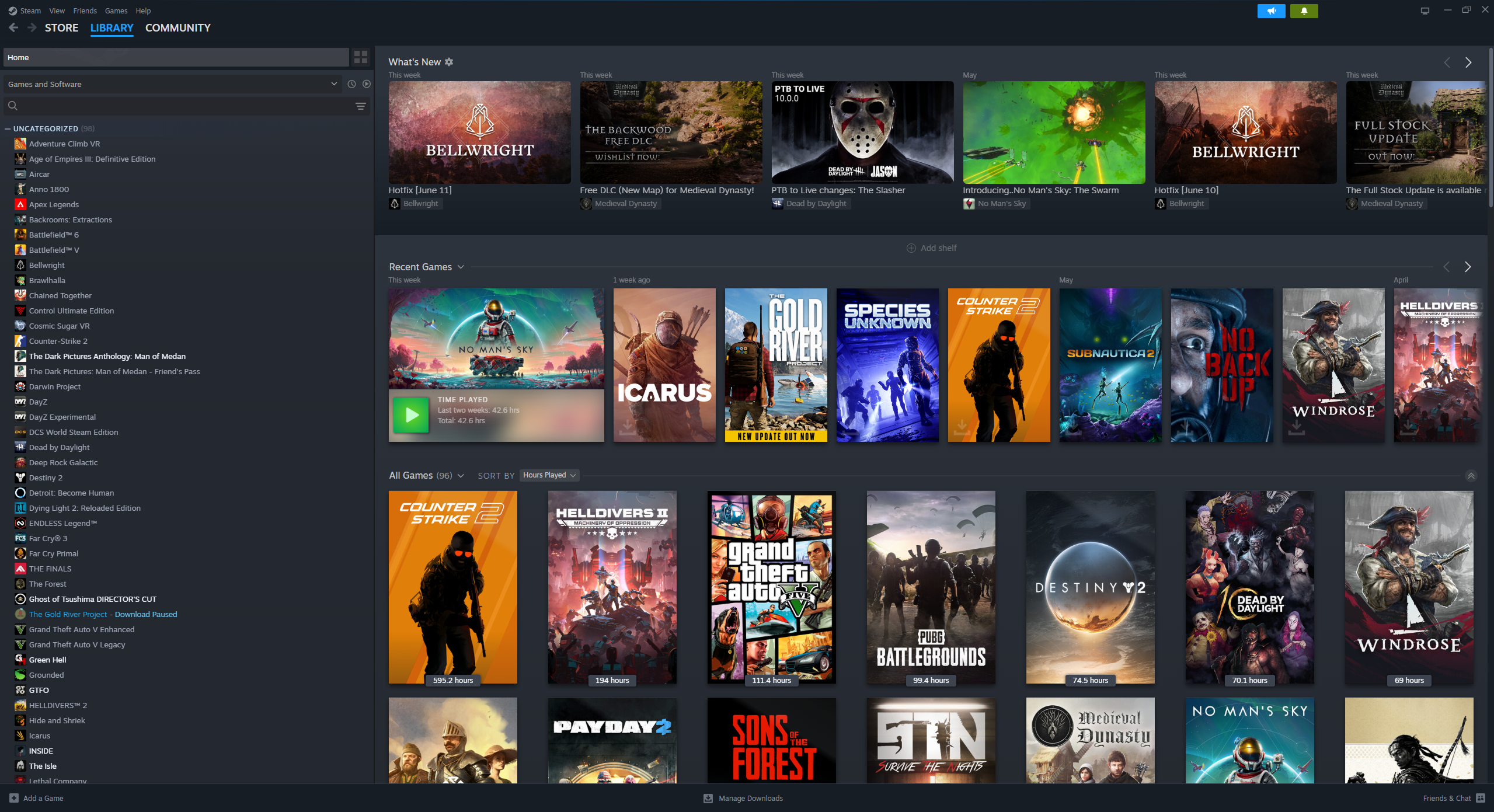Switch to the collections grid view icon
Screen dimensions: 1494x812
[x=361, y=57]
